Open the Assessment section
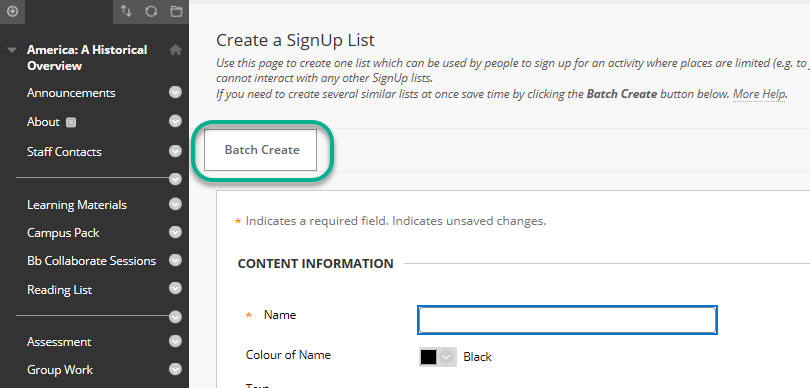 (59, 342)
